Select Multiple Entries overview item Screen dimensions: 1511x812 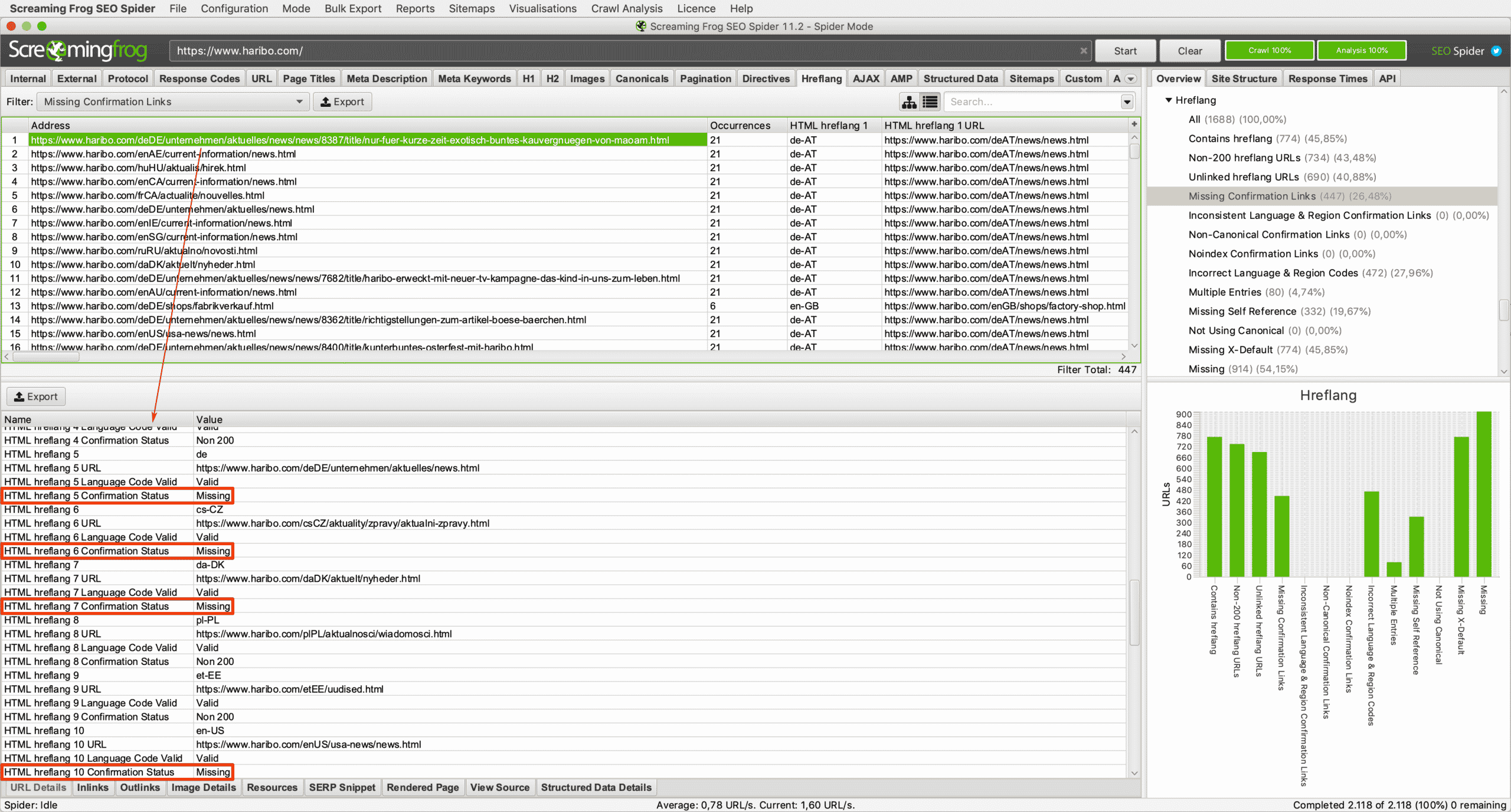tap(1256, 292)
